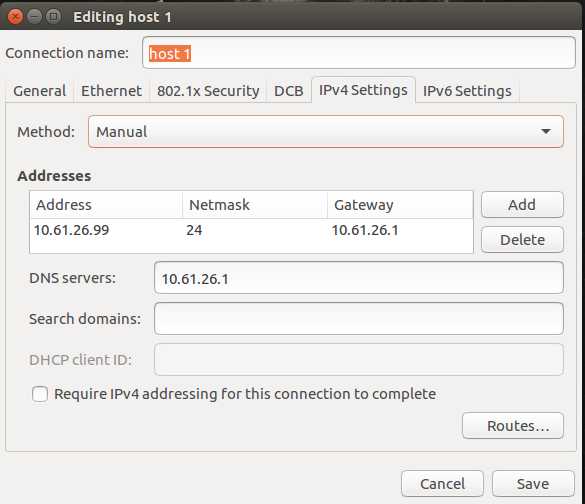Image resolution: width=585 pixels, height=504 pixels.
Task: Save the connection settings
Action: [x=533, y=484]
